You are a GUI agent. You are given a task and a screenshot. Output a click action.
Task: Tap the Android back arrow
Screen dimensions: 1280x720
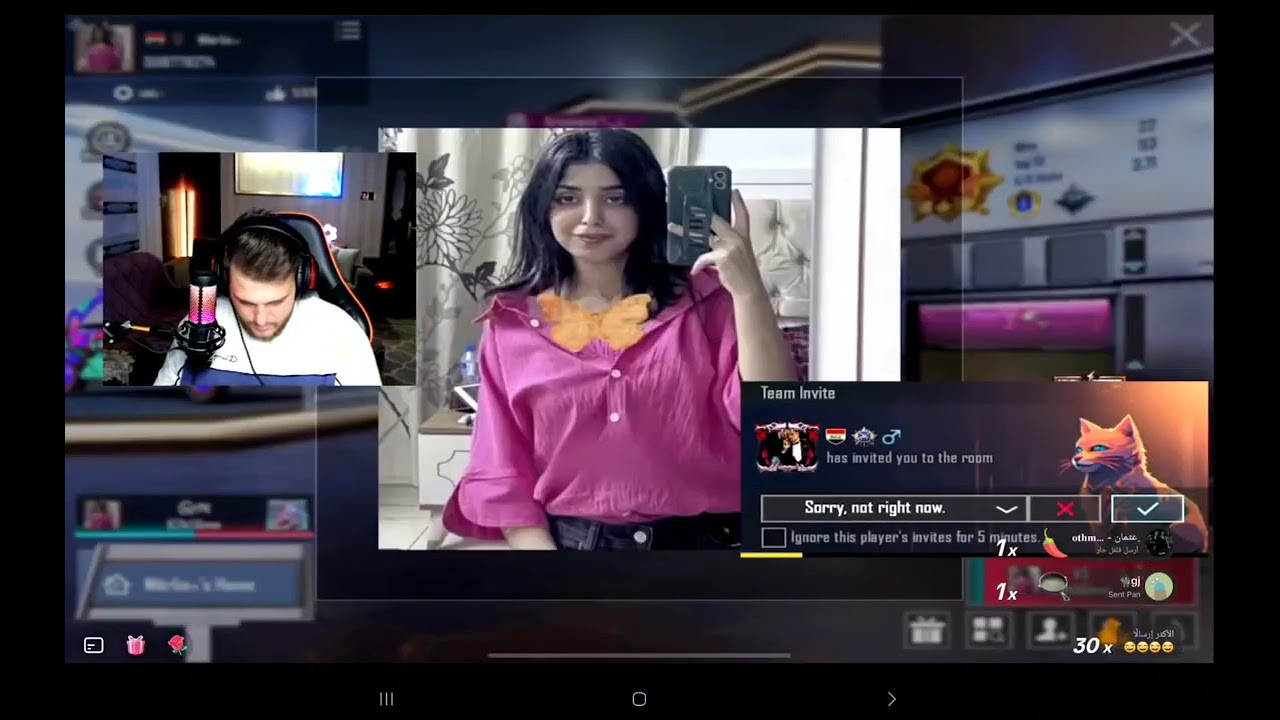(x=891, y=699)
